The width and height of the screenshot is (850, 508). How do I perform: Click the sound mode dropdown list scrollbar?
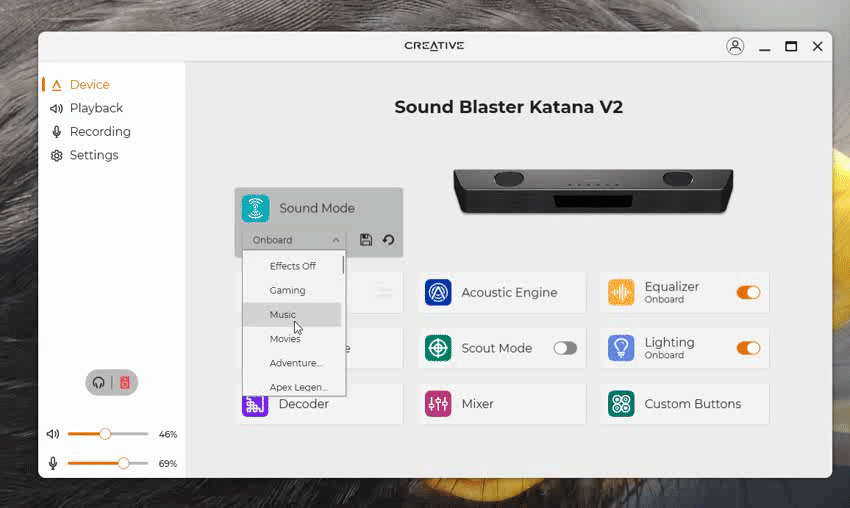point(343,265)
